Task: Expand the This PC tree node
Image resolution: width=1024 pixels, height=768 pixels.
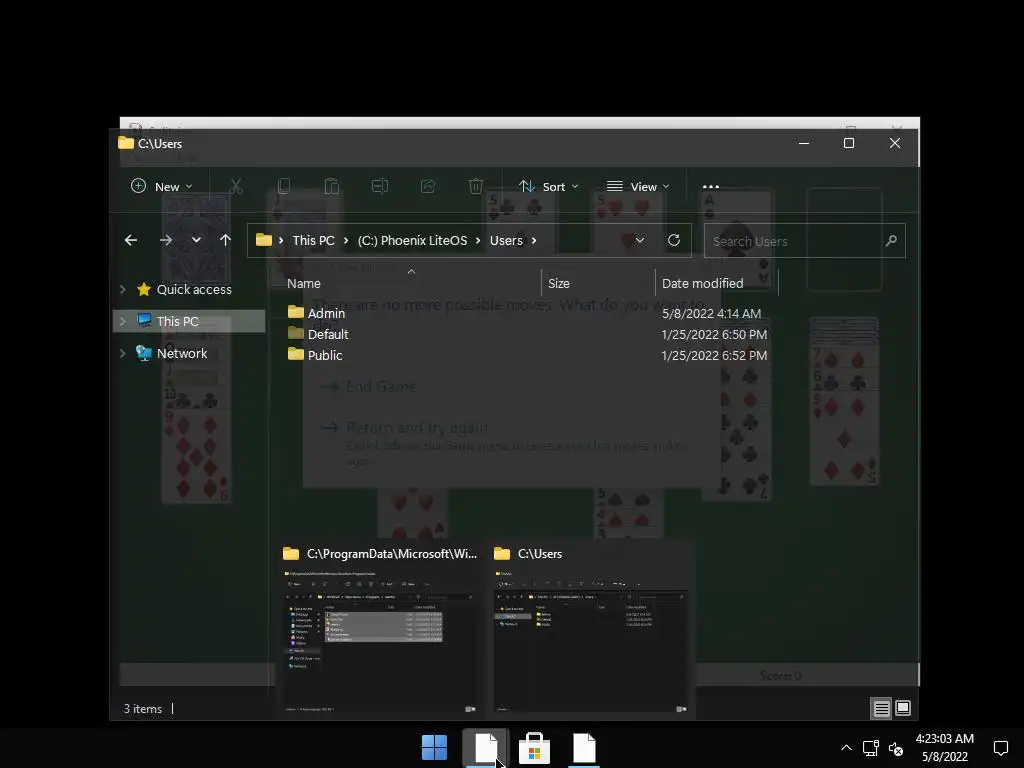Action: pyautogui.click(x=123, y=321)
